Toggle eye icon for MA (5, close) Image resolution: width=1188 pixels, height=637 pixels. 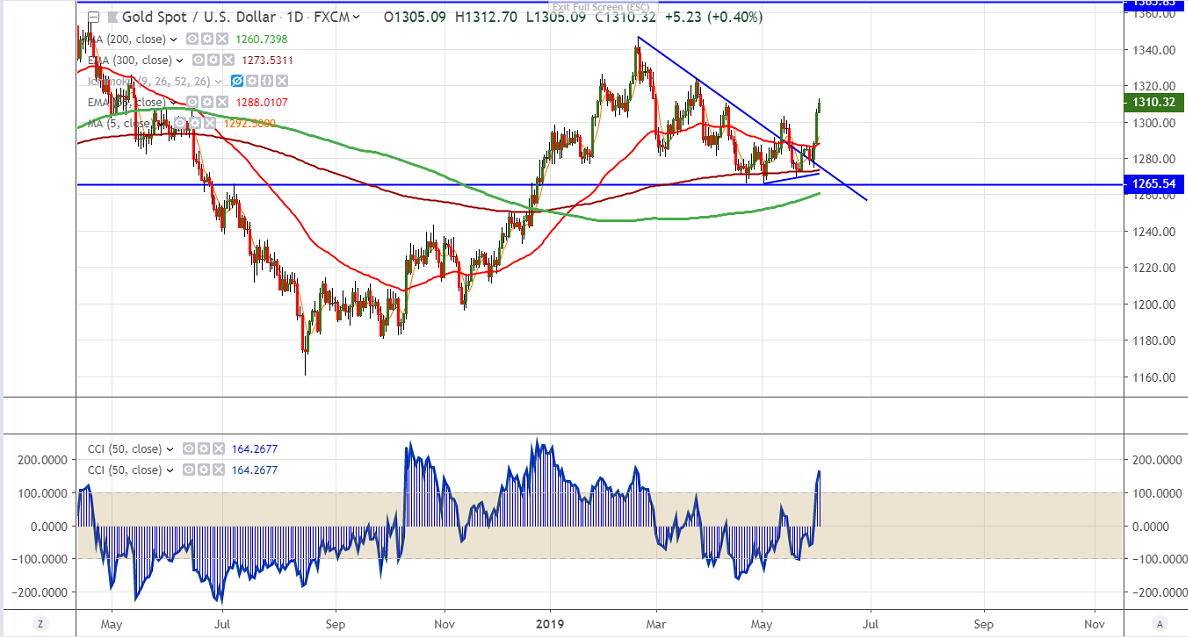click(180, 123)
